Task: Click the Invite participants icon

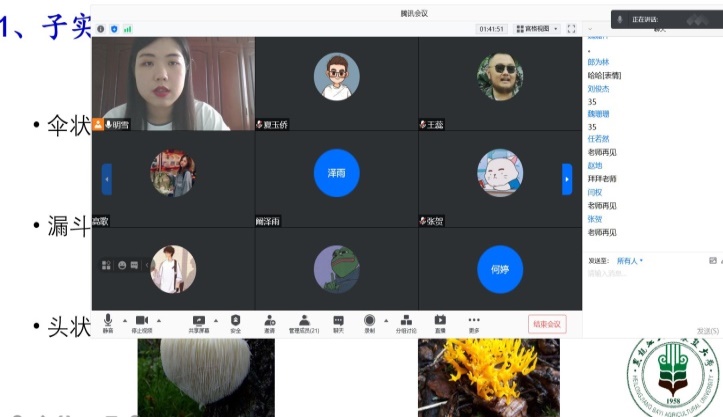Action: click(x=269, y=321)
